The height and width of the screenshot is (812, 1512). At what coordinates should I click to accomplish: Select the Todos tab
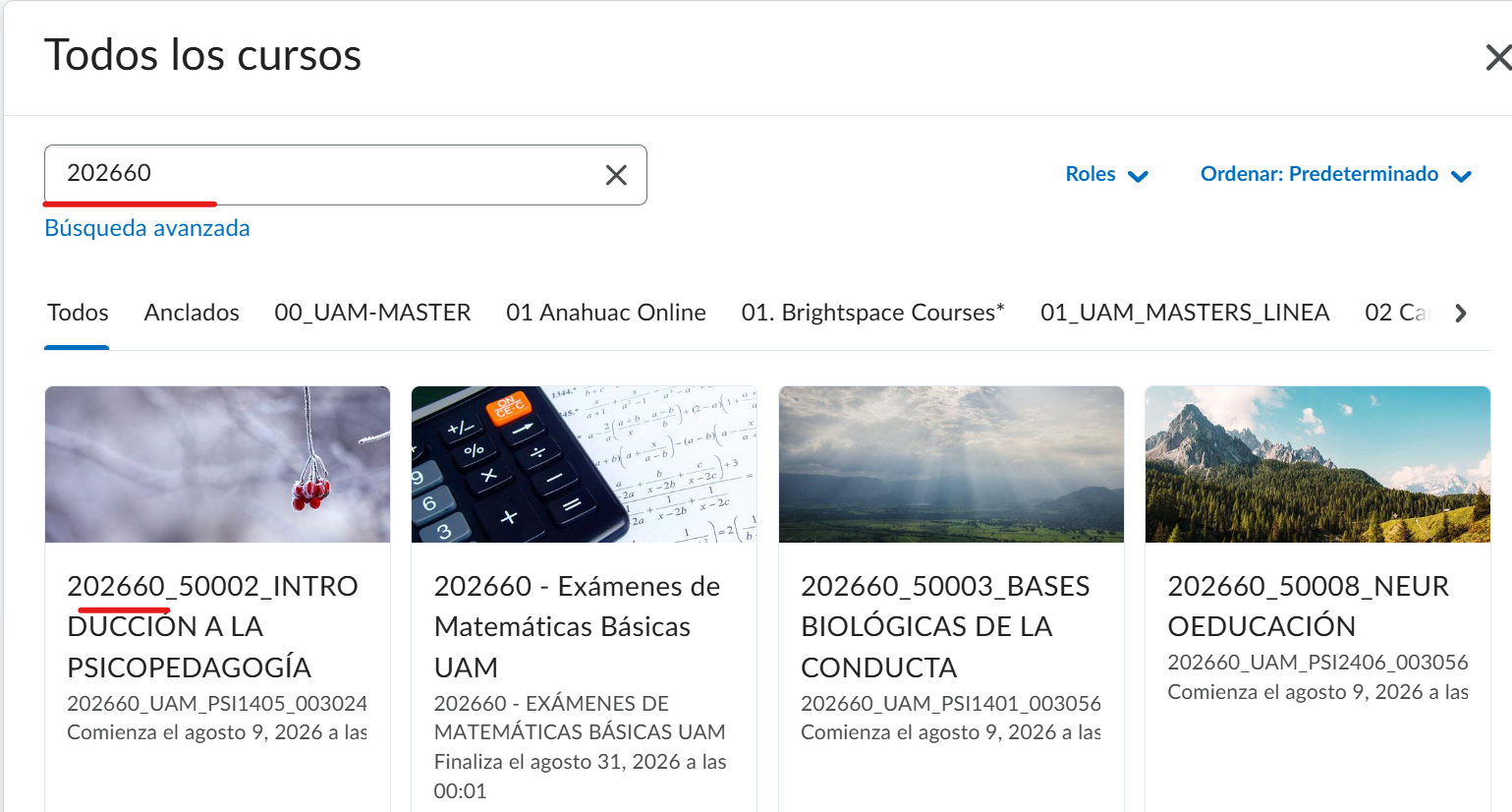click(78, 313)
